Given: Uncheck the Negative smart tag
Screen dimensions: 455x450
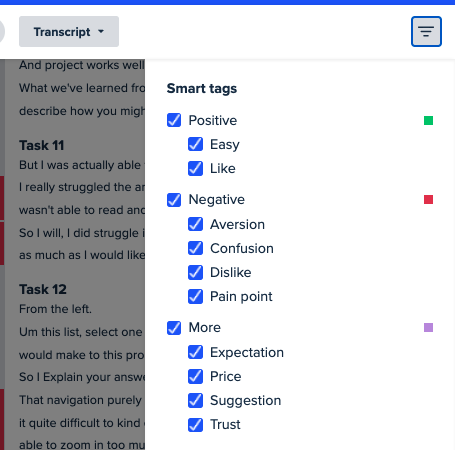Looking at the screenshot, I should 174,200.
